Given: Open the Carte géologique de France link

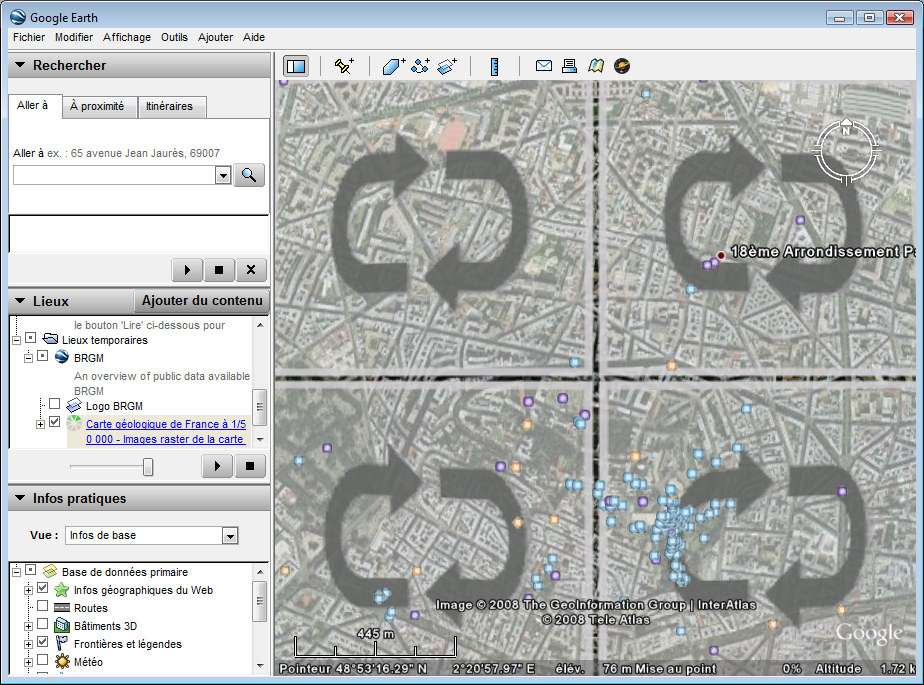Looking at the screenshot, I should click(x=166, y=432).
